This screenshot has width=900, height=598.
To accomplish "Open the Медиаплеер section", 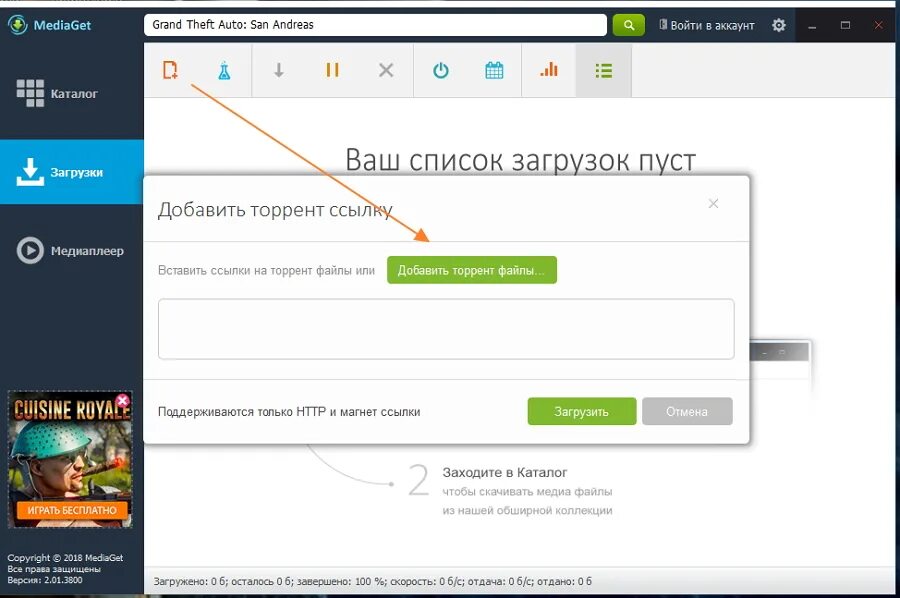I will click(x=72, y=251).
